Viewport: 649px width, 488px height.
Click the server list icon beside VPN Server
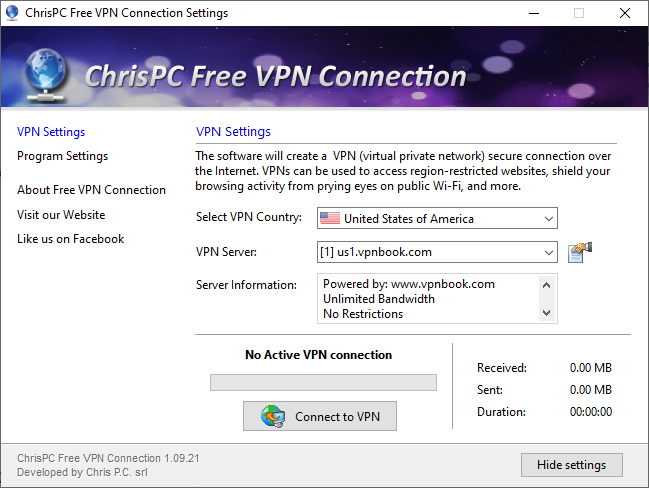point(579,252)
